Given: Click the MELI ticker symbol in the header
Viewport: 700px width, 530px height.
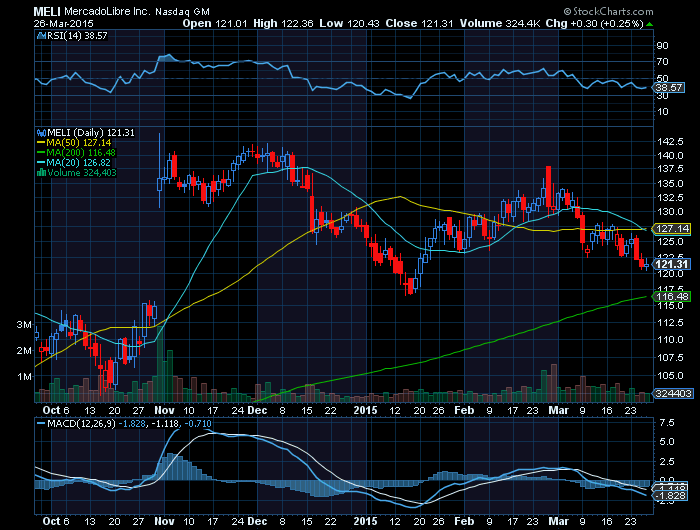Looking at the screenshot, I should (x=47, y=12).
